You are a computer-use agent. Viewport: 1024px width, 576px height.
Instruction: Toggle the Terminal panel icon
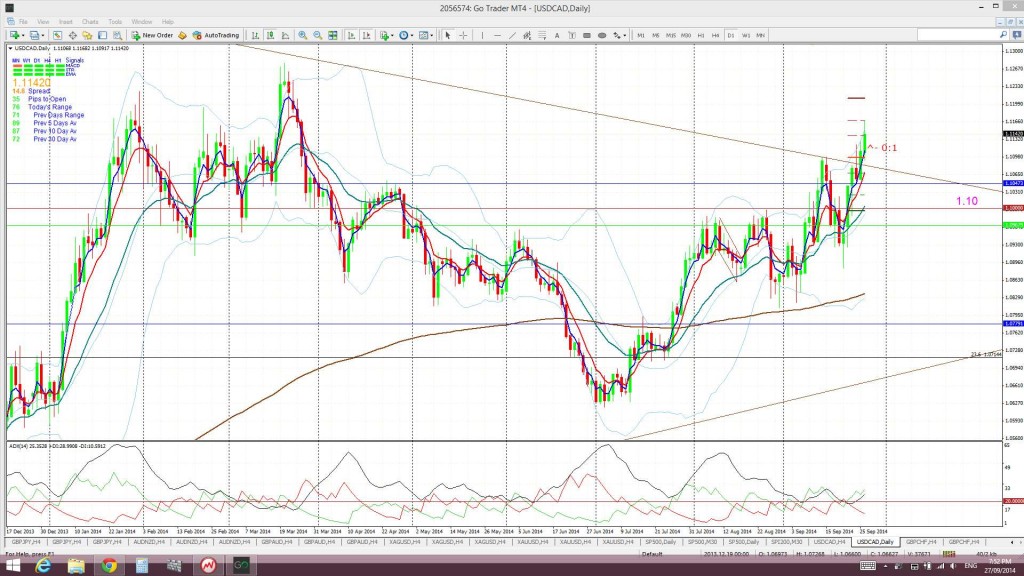[103, 35]
